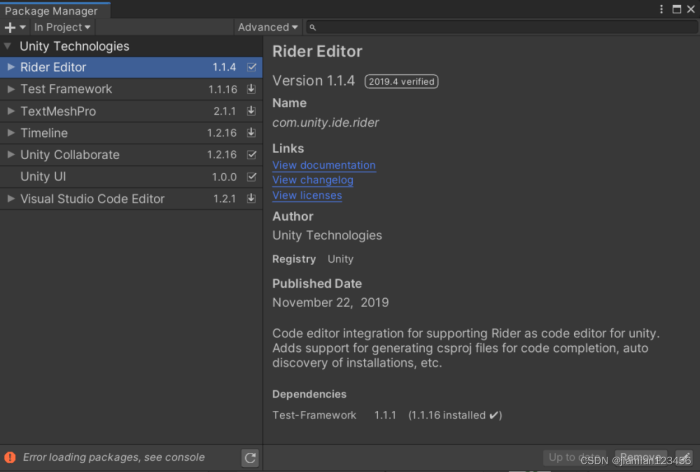The image size is (700, 472).
Task: Select the Package Manager tab
Action: point(52,10)
